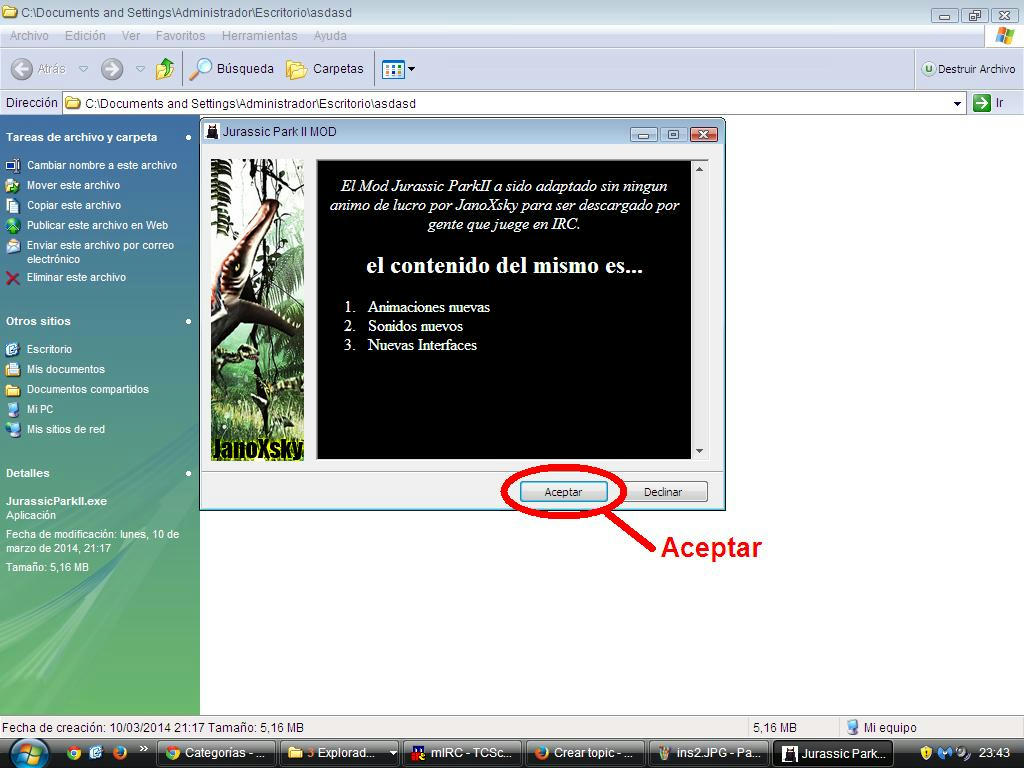
Task: Click the red X delete icon
Action: click(x=12, y=278)
